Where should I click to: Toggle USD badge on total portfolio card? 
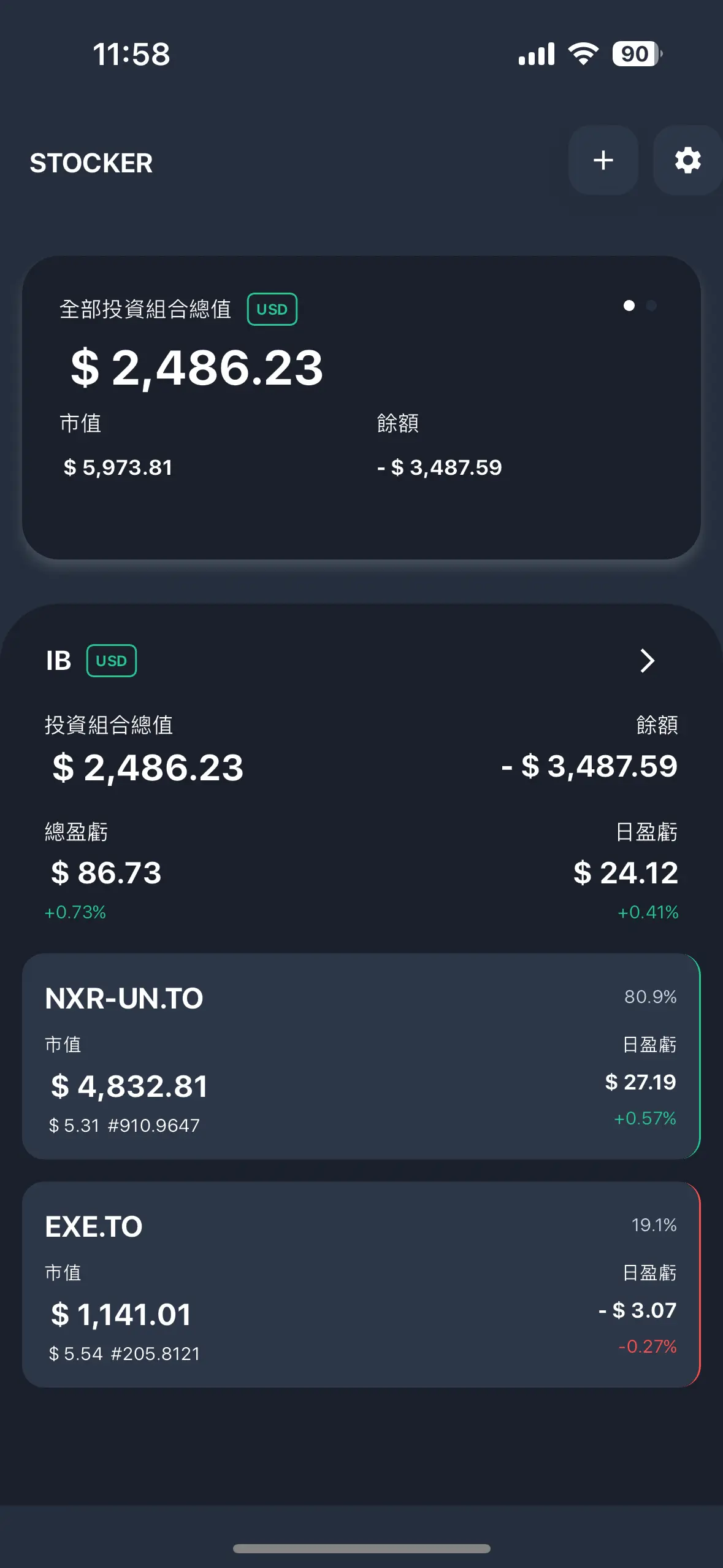coord(272,309)
